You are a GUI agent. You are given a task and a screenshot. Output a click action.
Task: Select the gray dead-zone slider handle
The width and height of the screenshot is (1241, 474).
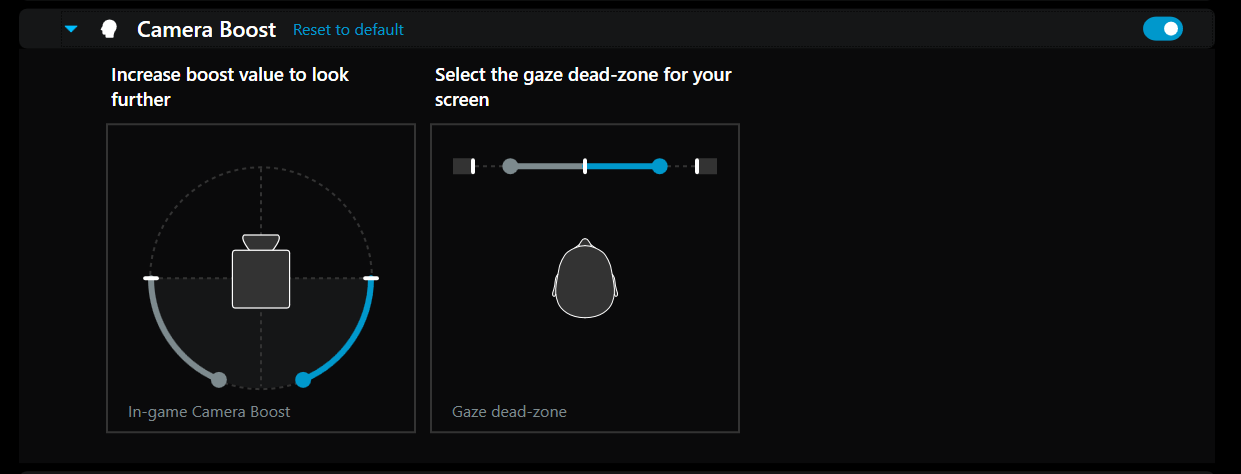(510, 166)
